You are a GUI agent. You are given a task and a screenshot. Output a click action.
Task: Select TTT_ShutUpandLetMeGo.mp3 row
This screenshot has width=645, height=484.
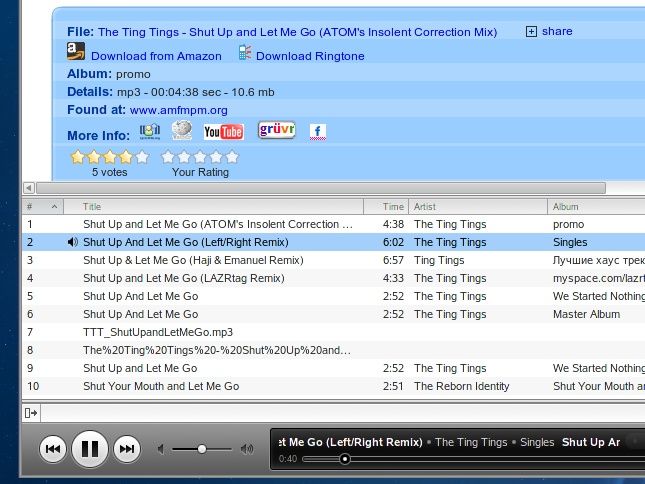tap(334, 332)
